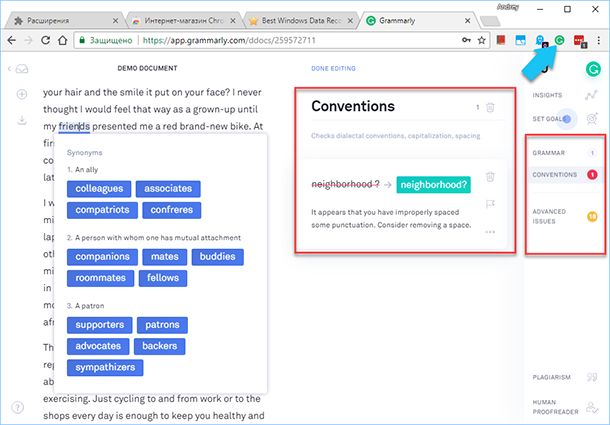Open the Insights chart icon
The height and width of the screenshot is (425, 610).
click(x=592, y=94)
